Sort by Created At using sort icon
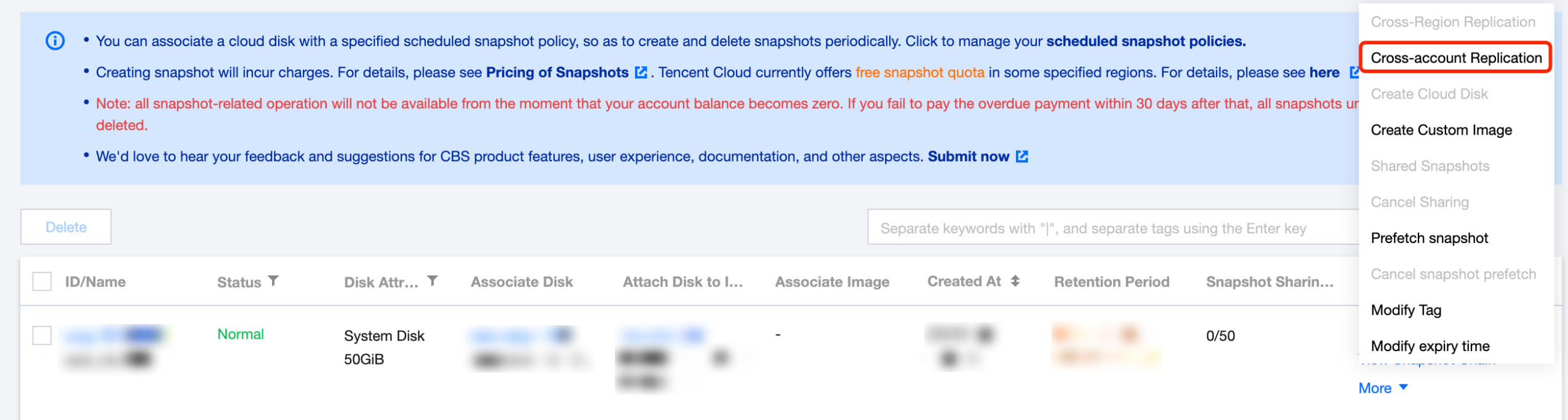Screen dimensions: 1568x420 1015,281
